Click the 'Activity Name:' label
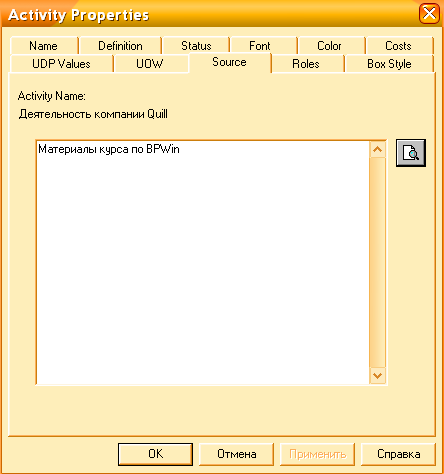This screenshot has width=444, height=474. (x=52, y=96)
